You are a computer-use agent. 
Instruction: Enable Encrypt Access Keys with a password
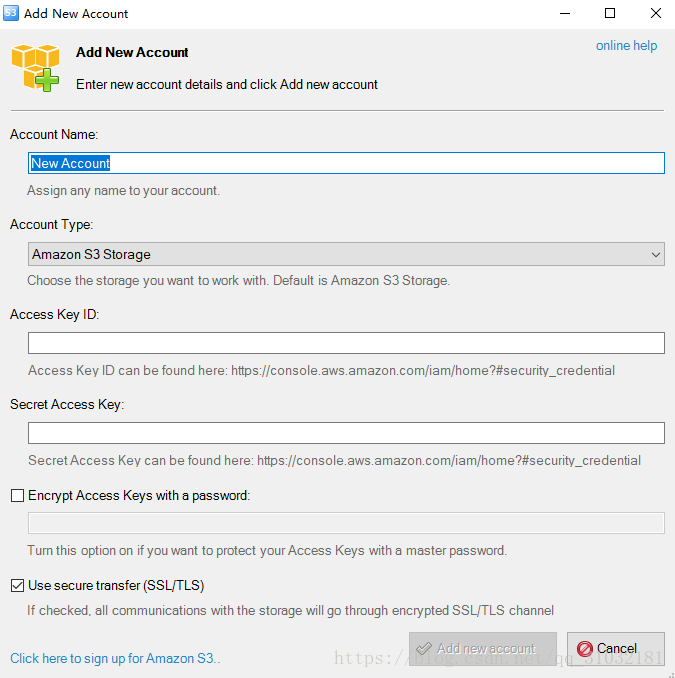coord(17,496)
